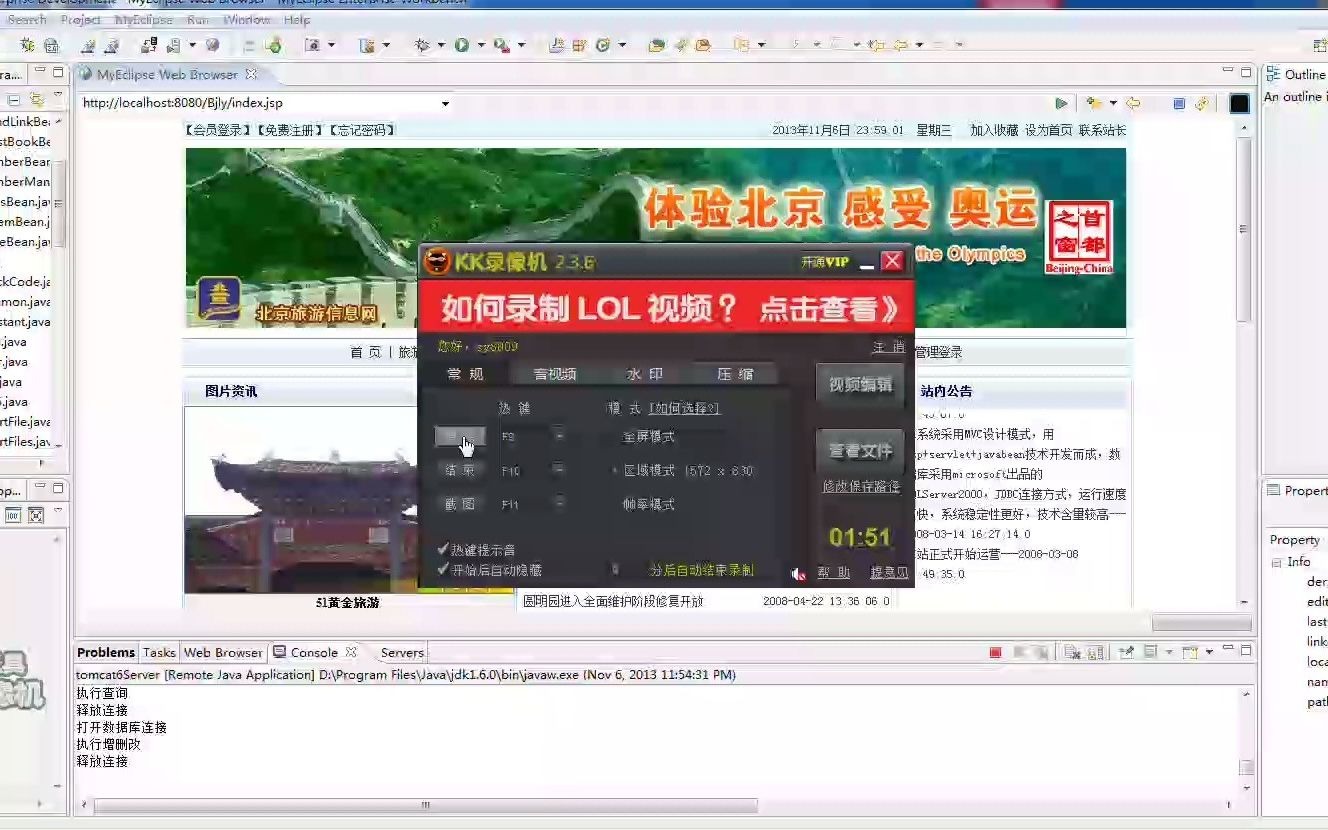Click the 结束 recording button
This screenshot has height=830, width=1328.
coord(461,470)
